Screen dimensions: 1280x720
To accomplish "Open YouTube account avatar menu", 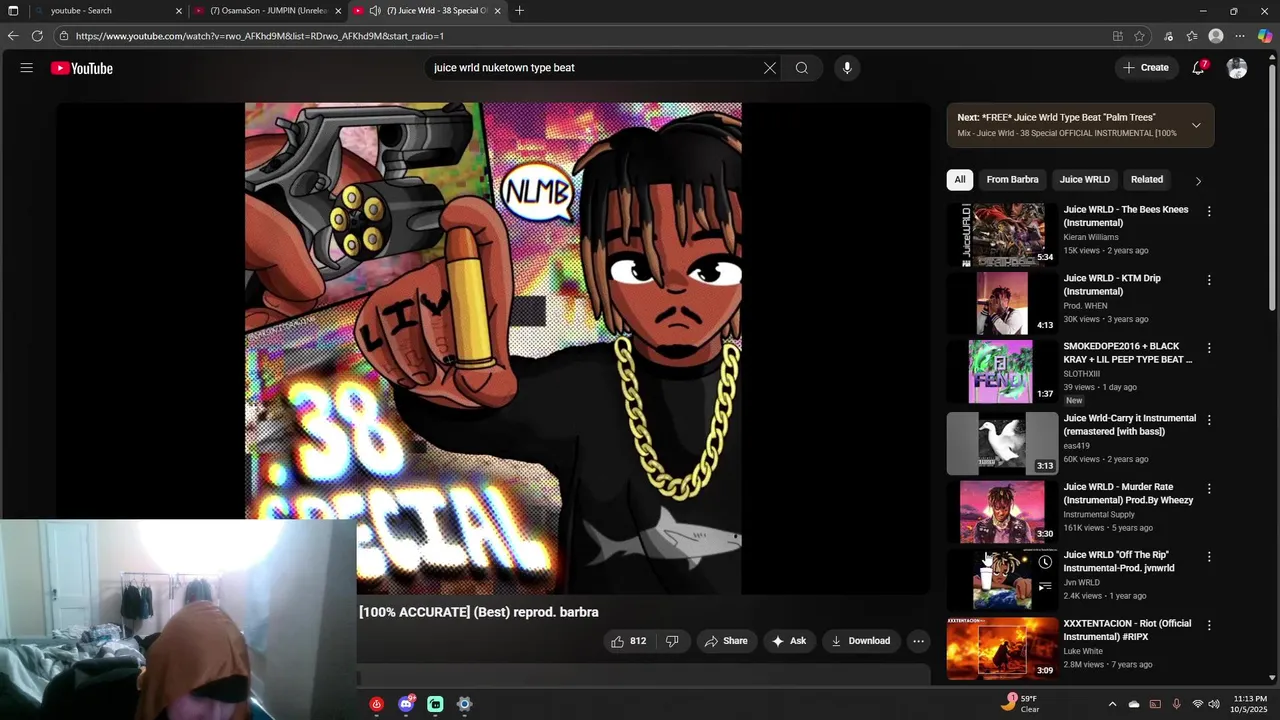I will click(1237, 68).
